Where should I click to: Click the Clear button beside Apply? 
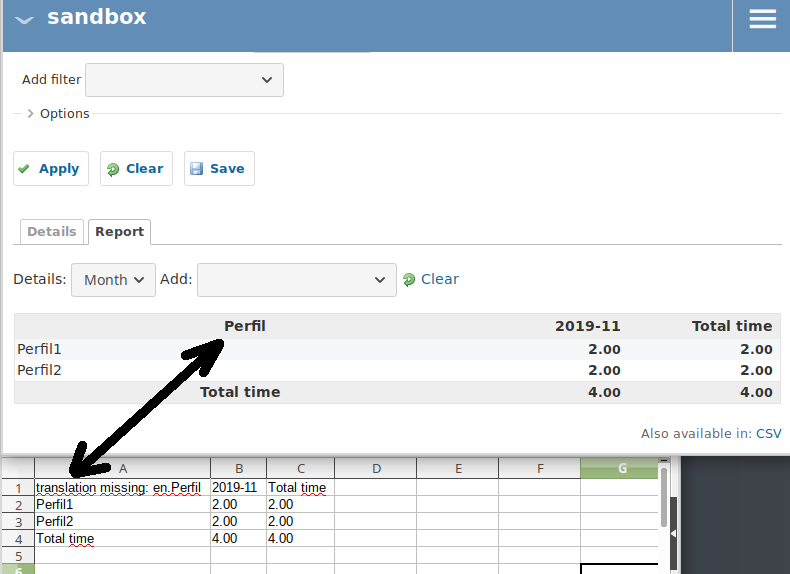136,168
